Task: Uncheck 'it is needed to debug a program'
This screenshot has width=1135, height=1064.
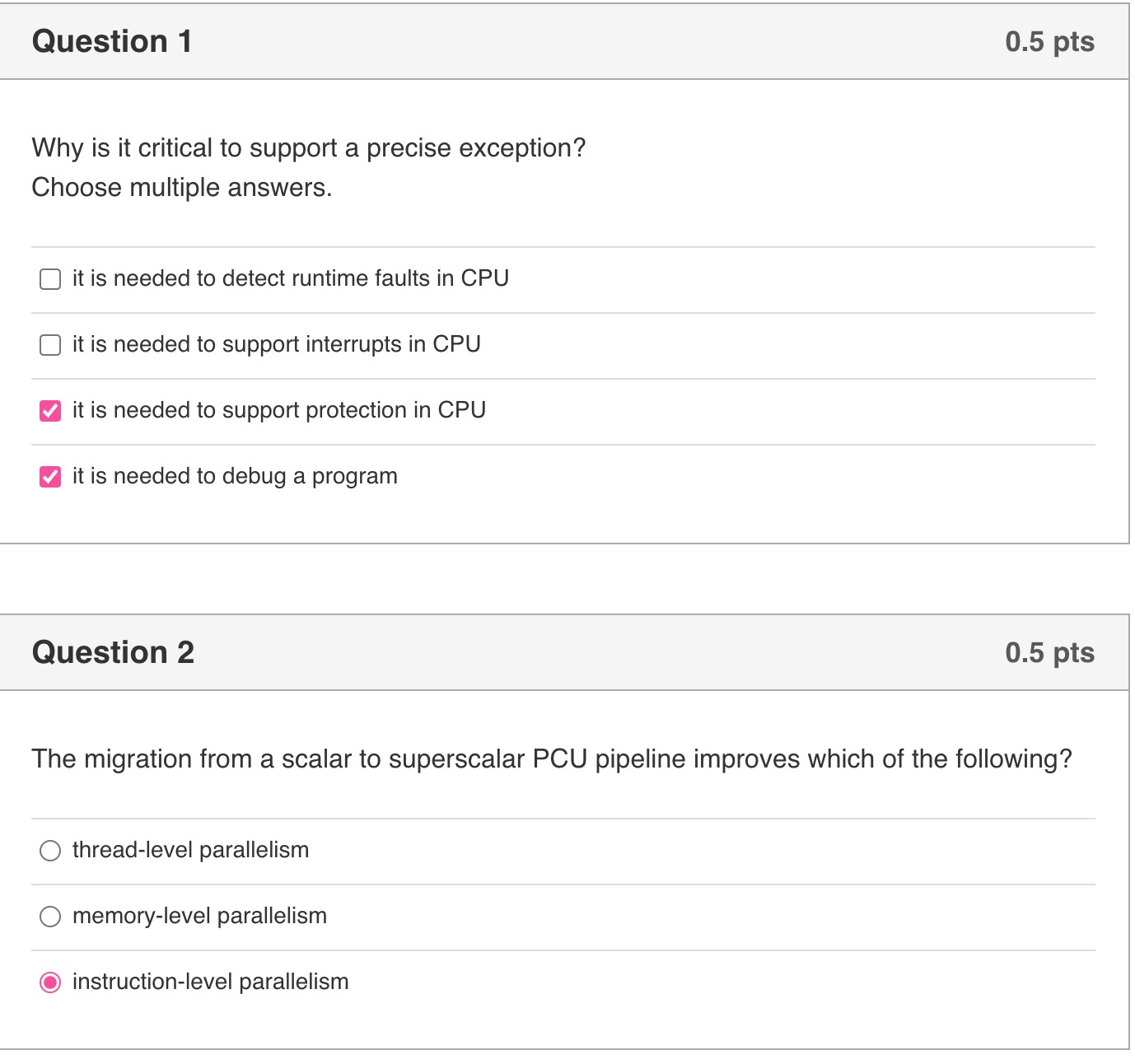Action: pos(50,475)
